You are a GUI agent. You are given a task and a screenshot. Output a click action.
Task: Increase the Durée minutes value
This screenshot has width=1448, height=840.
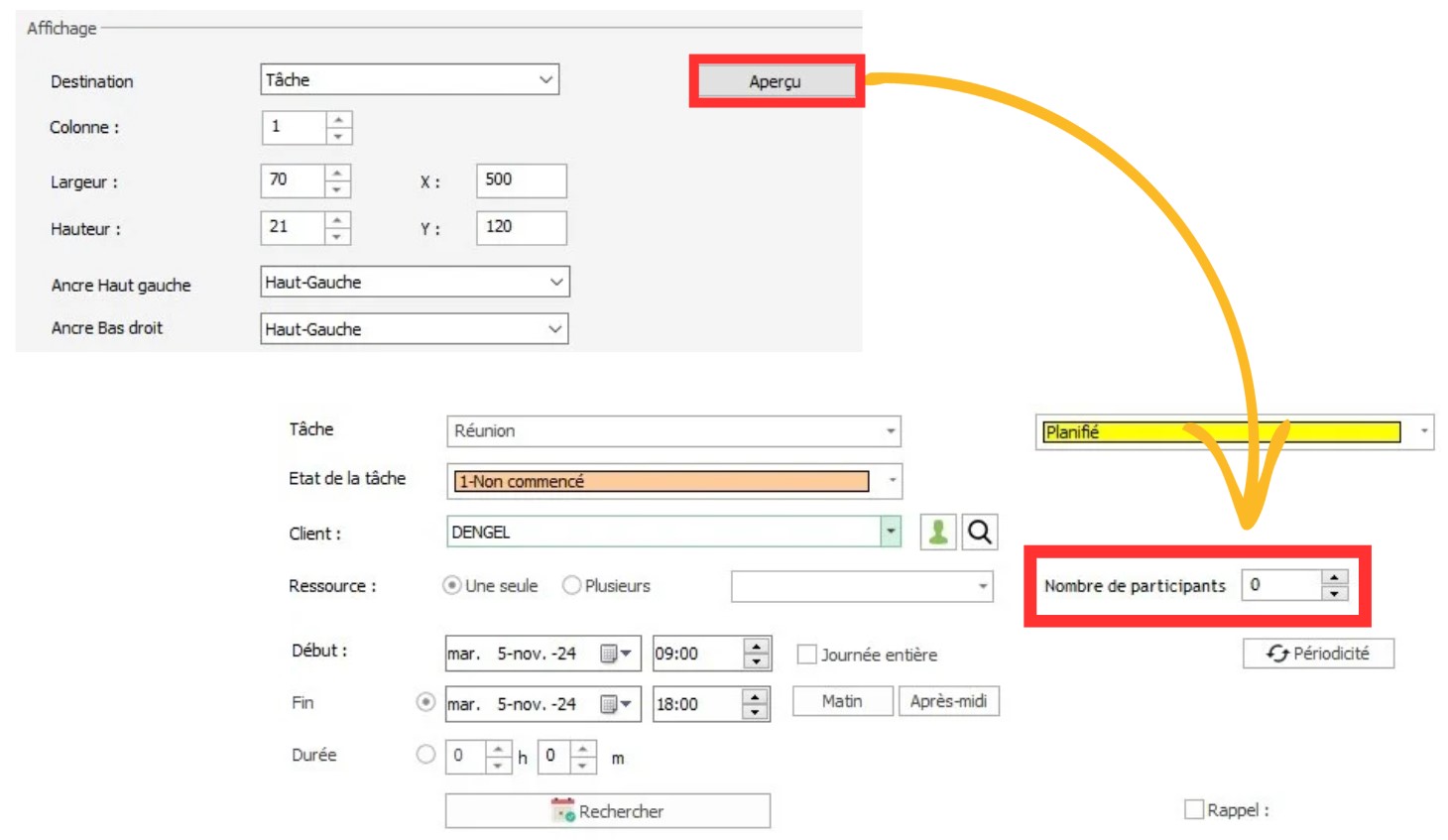583,749
